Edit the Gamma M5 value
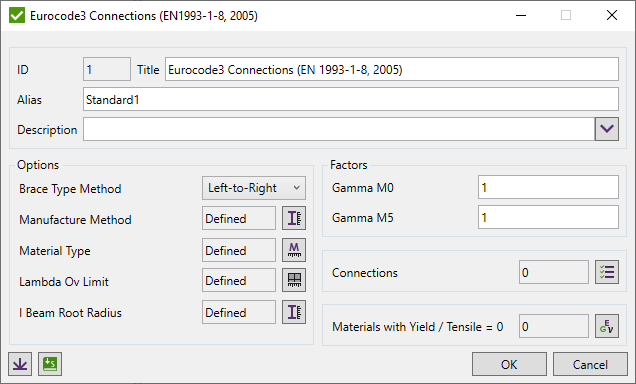Image resolution: width=636 pixels, height=384 pixels. coord(548,217)
